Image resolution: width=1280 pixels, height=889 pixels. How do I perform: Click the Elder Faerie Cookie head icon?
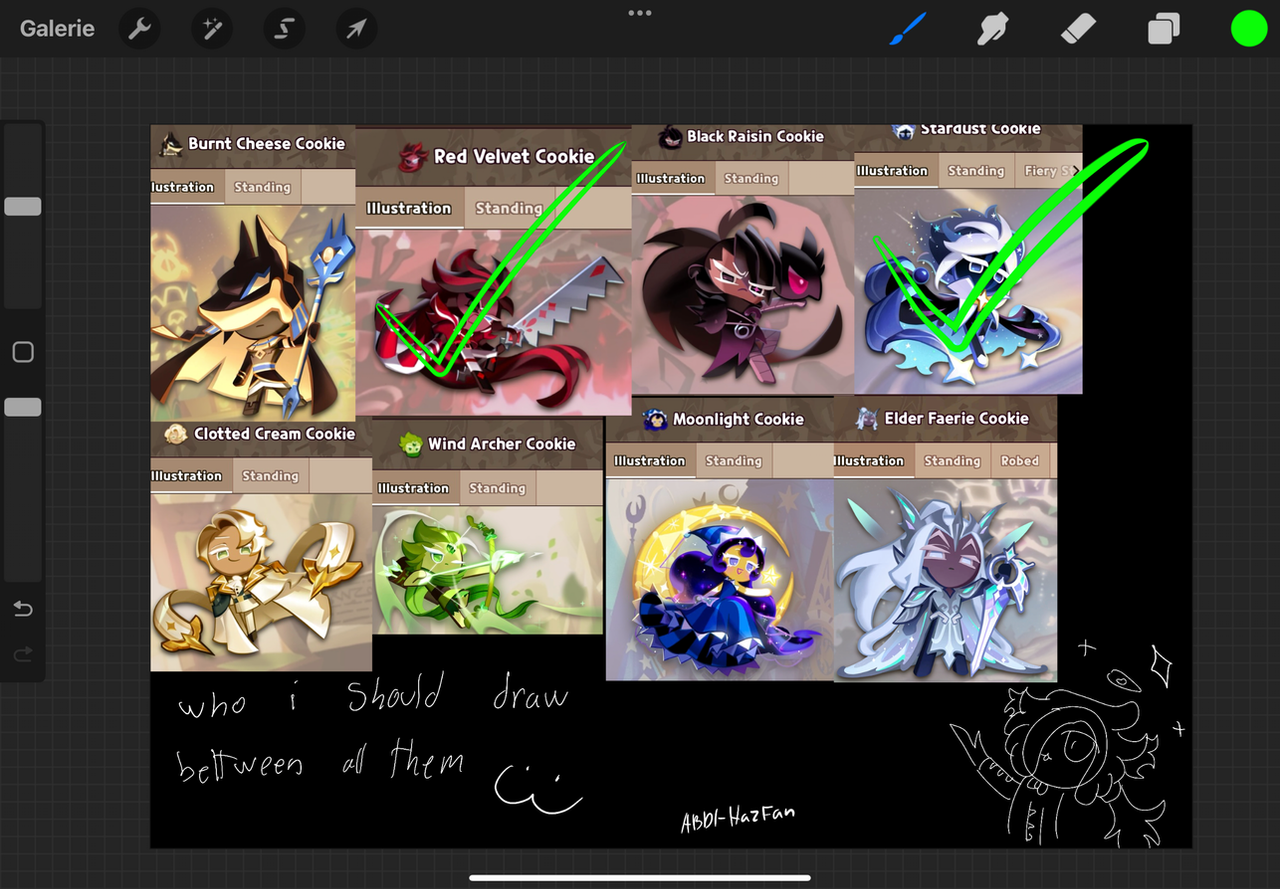click(x=867, y=419)
